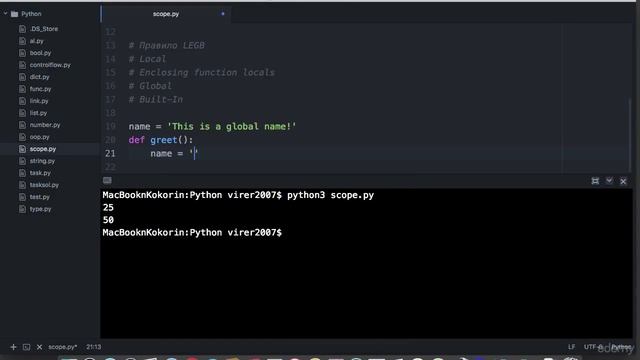Screen dimensions: 640x360
Task: Open the number.py file
Action: click(x=45, y=125)
